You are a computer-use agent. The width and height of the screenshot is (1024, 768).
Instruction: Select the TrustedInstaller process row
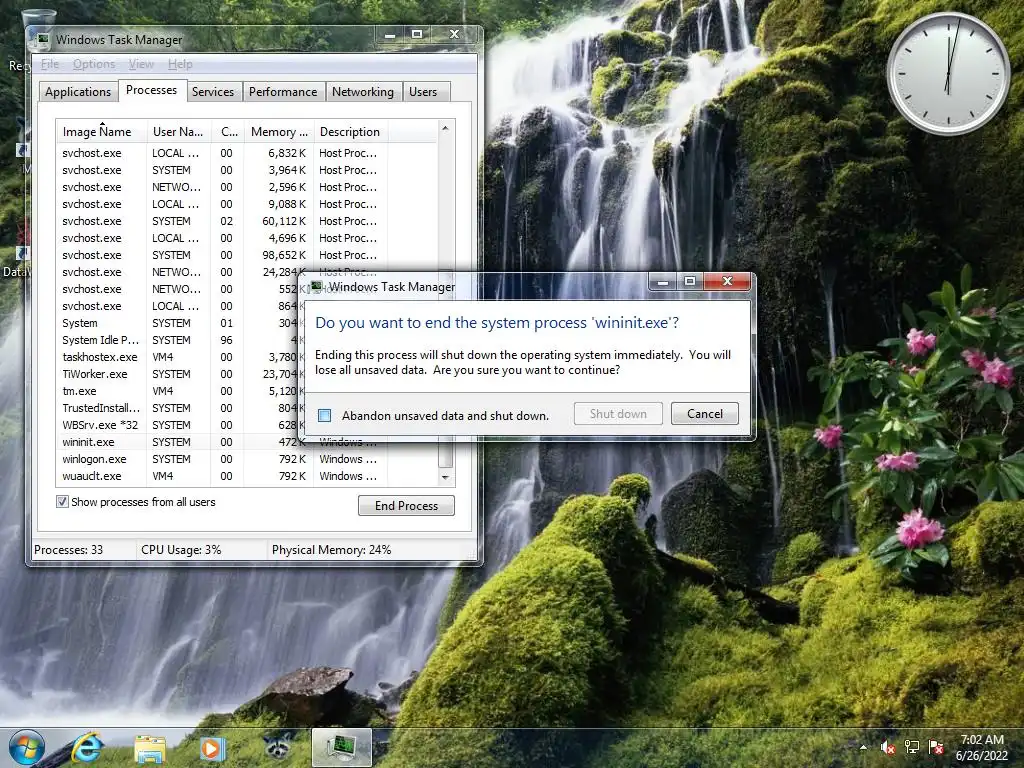177,408
